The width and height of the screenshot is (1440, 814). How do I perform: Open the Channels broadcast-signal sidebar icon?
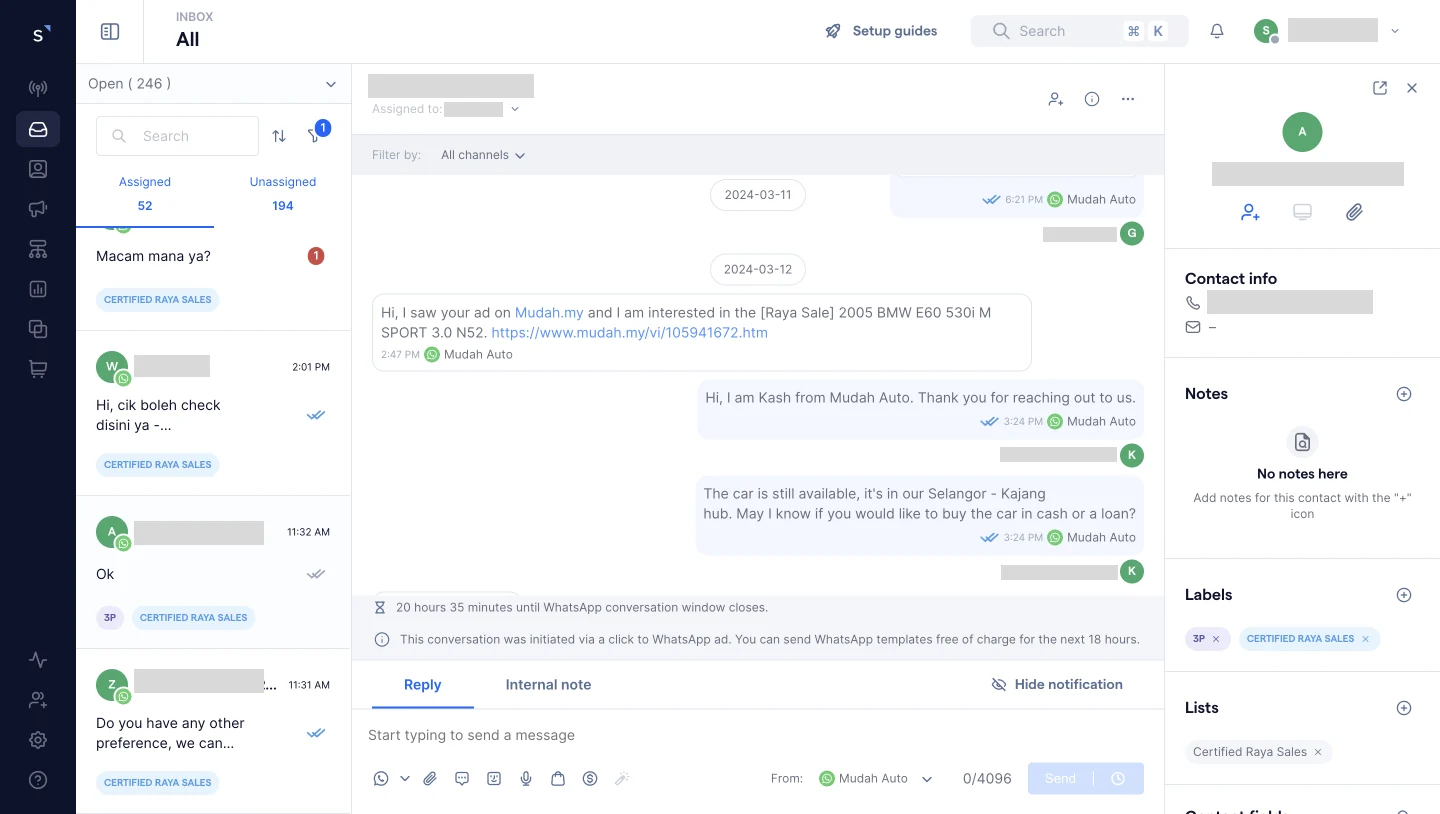tap(38, 89)
